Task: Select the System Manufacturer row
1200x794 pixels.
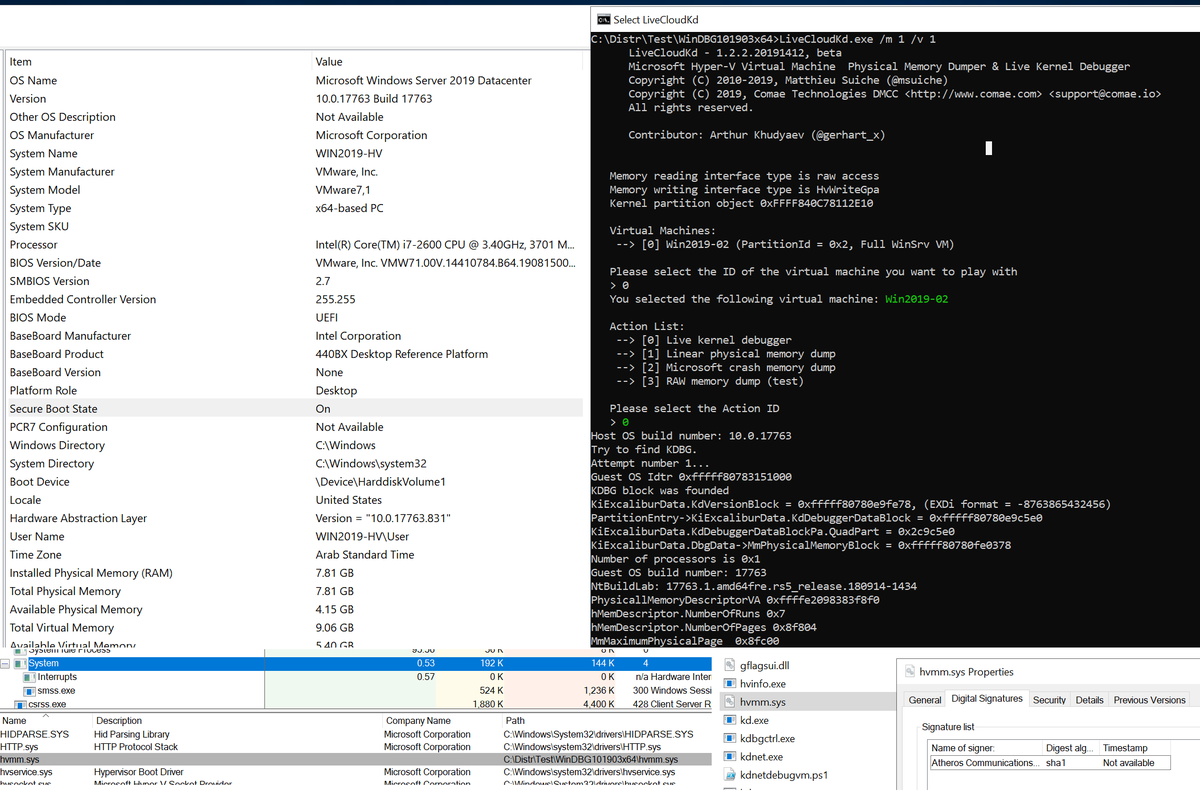Action: 294,171
